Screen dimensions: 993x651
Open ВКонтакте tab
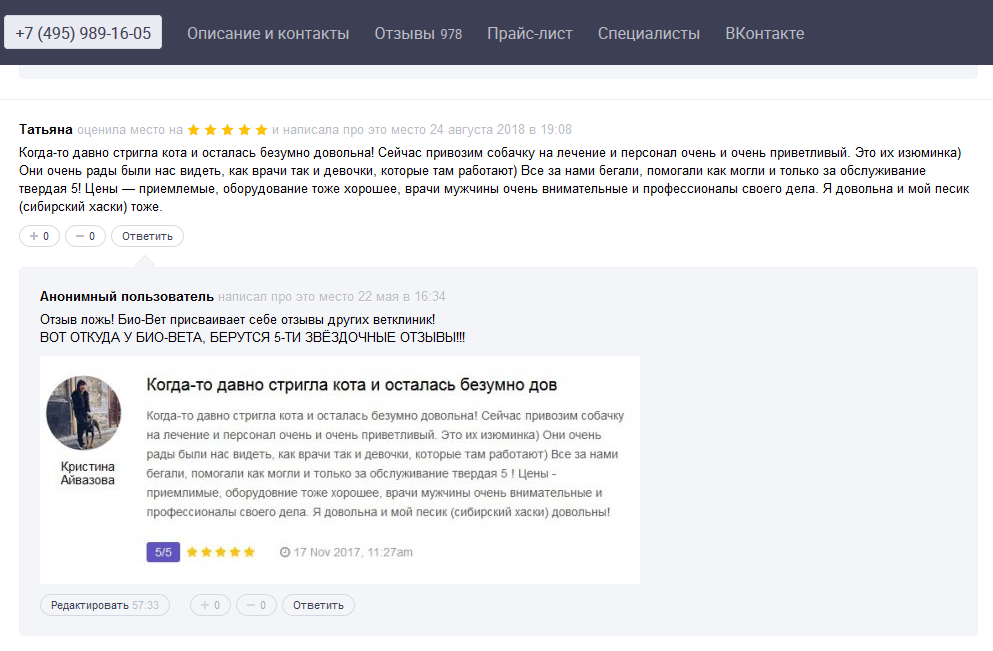pos(764,33)
